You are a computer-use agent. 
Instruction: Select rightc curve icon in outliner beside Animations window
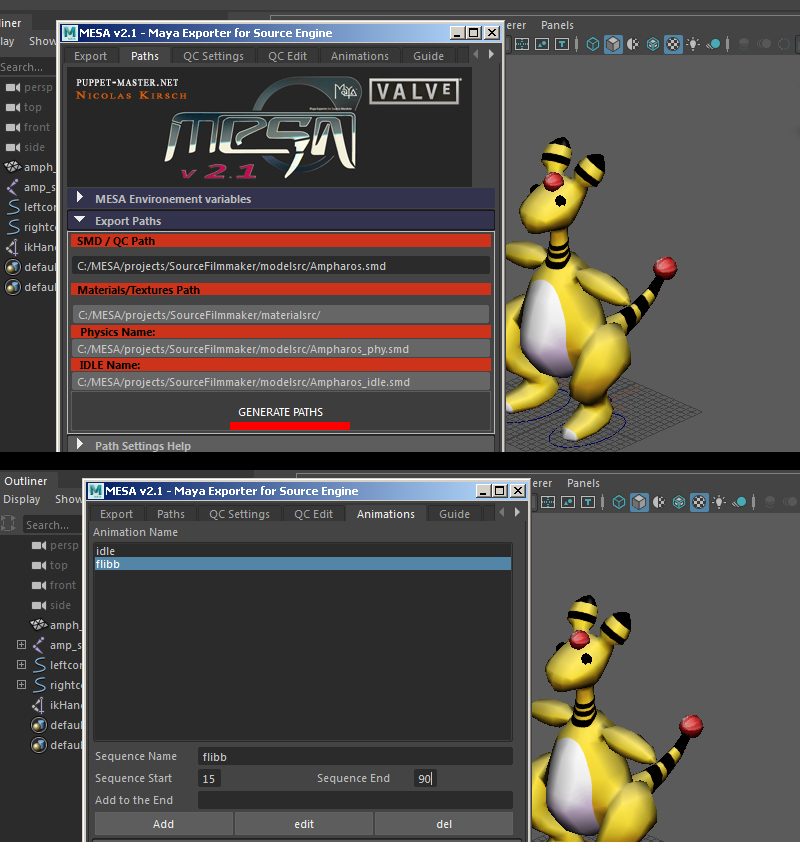click(x=40, y=685)
